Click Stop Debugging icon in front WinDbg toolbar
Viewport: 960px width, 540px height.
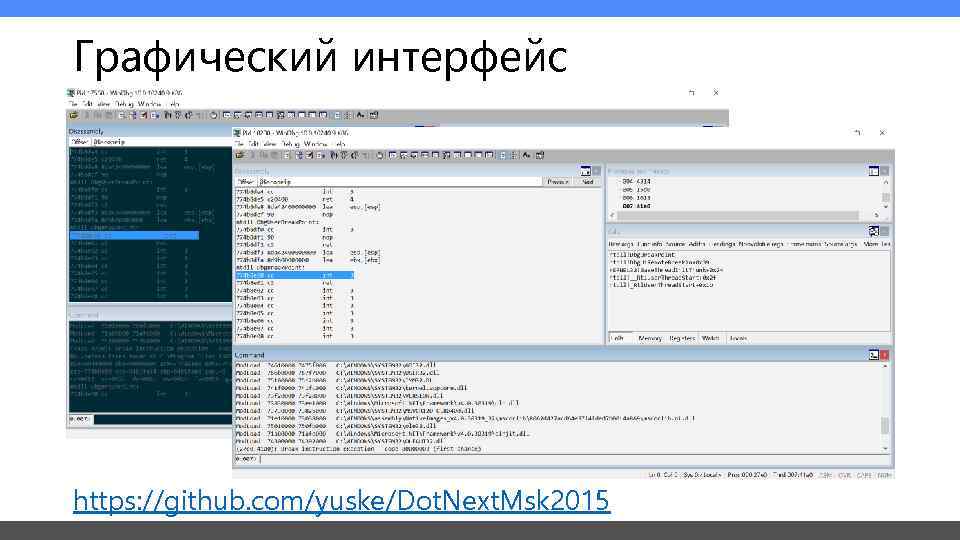pos(309,156)
